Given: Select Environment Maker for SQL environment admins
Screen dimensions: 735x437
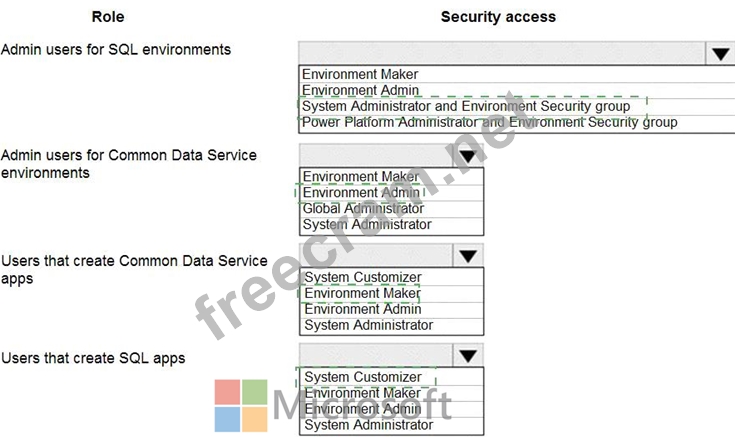Looking at the screenshot, I should [517, 74].
